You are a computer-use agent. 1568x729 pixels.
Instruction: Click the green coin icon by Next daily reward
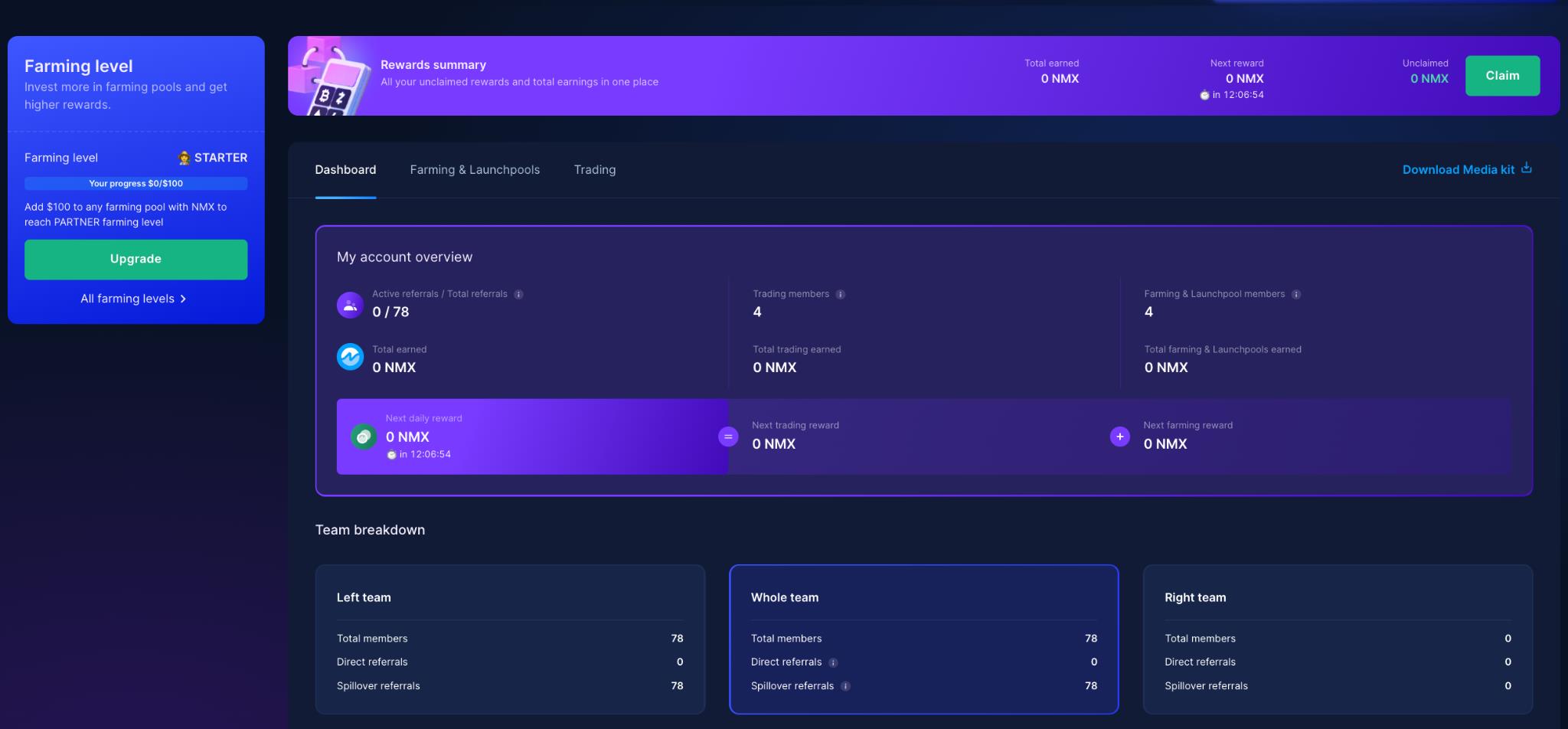pyautogui.click(x=364, y=436)
